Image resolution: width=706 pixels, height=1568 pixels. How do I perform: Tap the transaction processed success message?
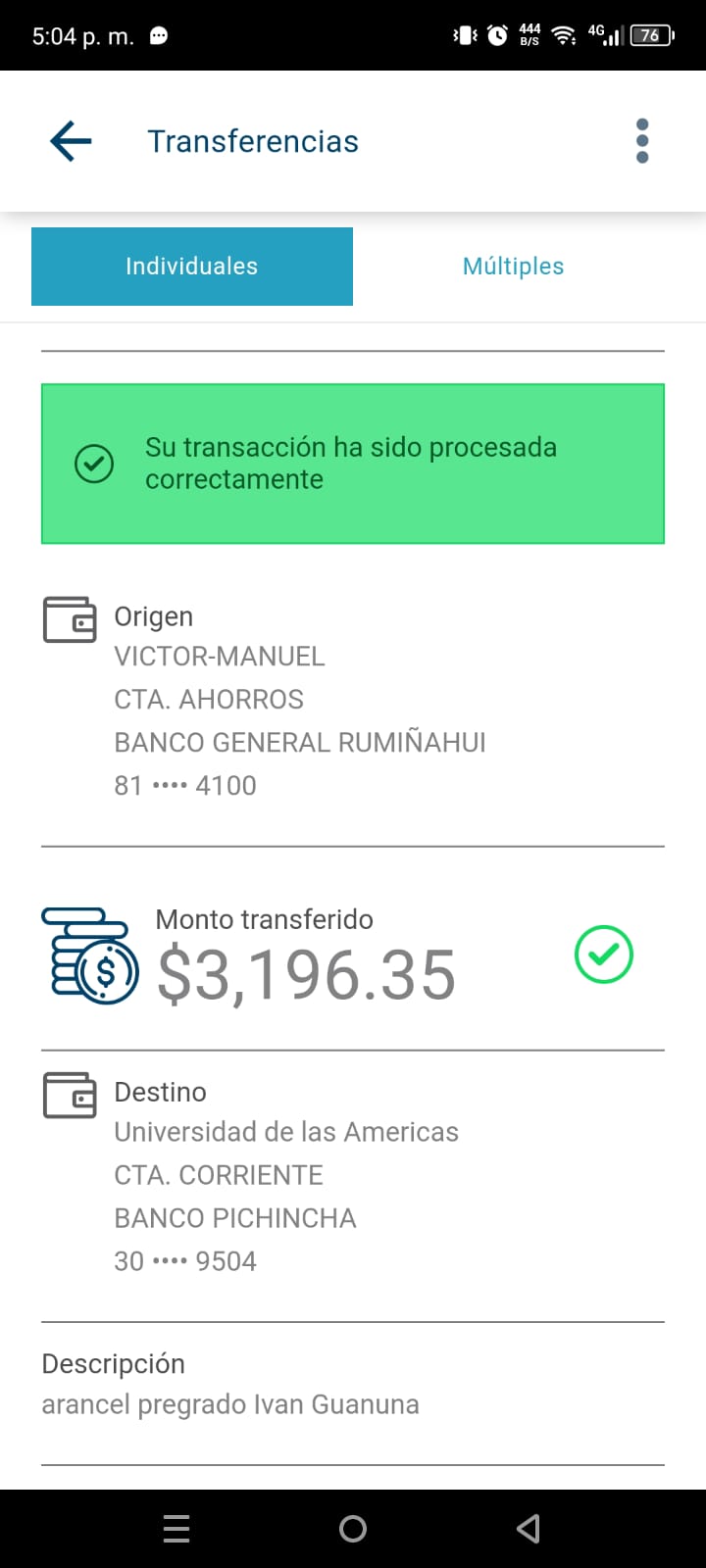(351, 463)
